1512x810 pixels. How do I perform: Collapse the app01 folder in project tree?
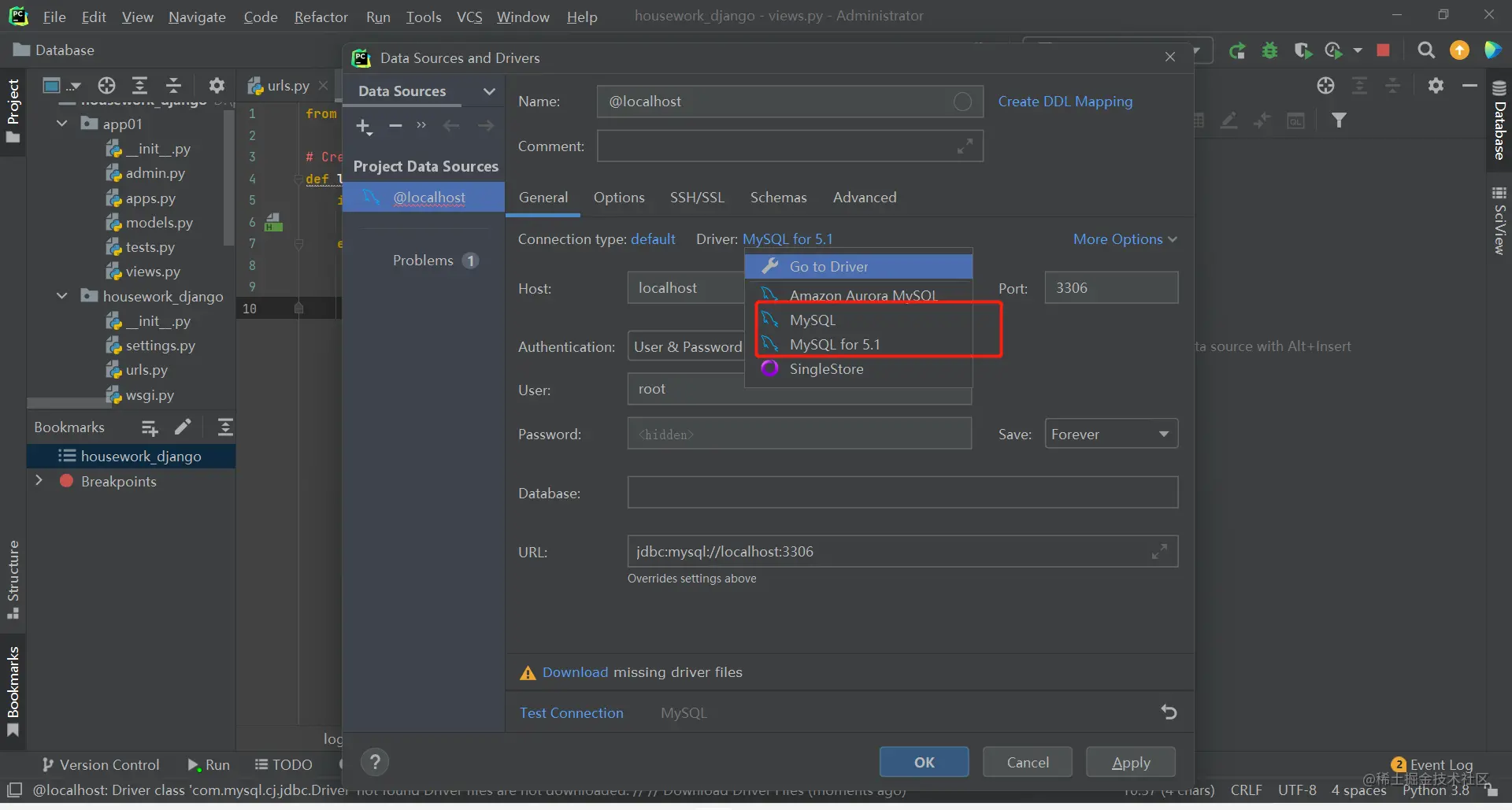coord(62,124)
